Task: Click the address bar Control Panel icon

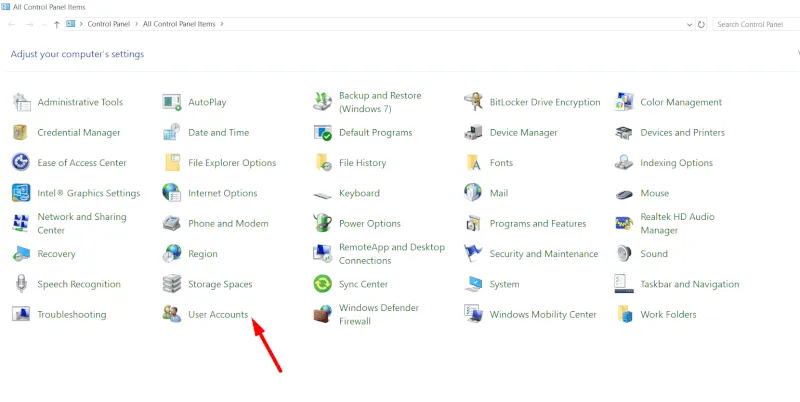Action: click(x=71, y=24)
